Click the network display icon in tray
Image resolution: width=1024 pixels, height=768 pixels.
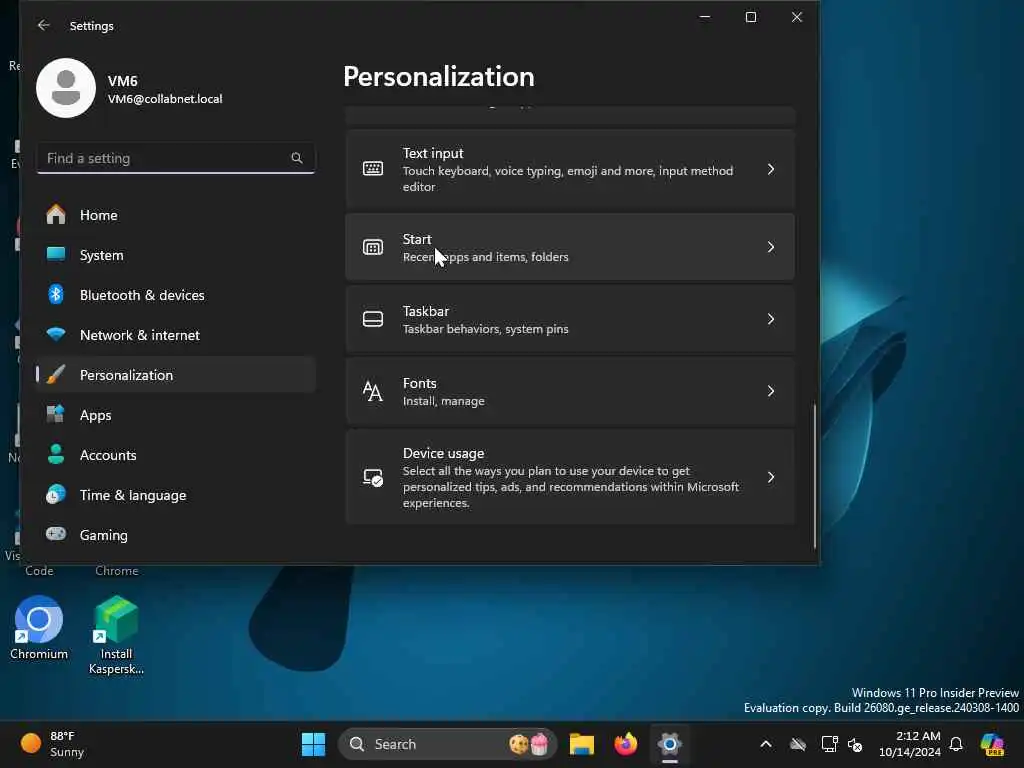829,744
